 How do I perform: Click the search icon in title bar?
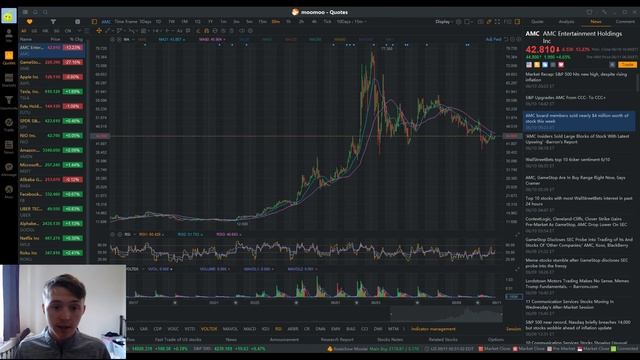[45, 12]
